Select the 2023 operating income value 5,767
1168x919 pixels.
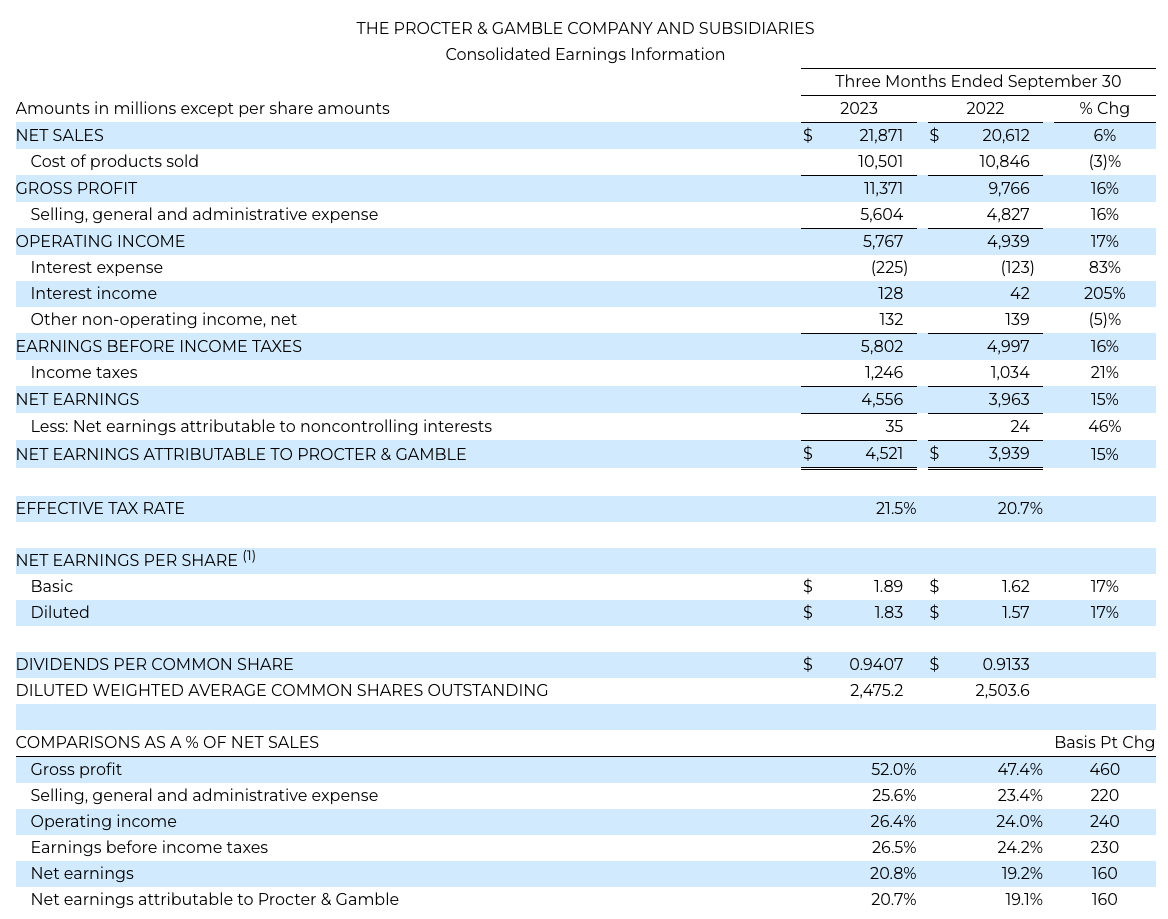coord(881,241)
